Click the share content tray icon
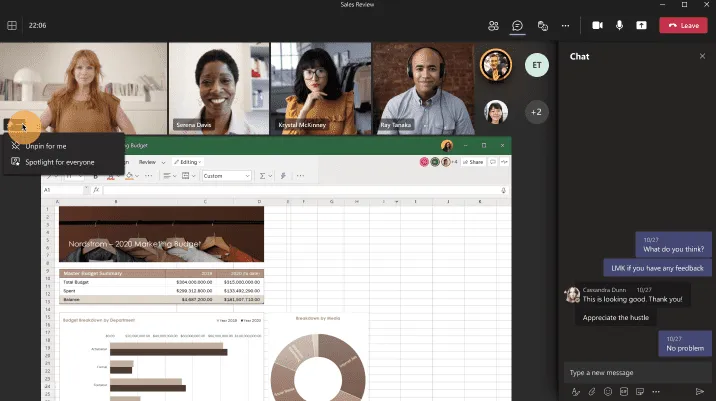The width and height of the screenshot is (716, 401). [x=641, y=25]
